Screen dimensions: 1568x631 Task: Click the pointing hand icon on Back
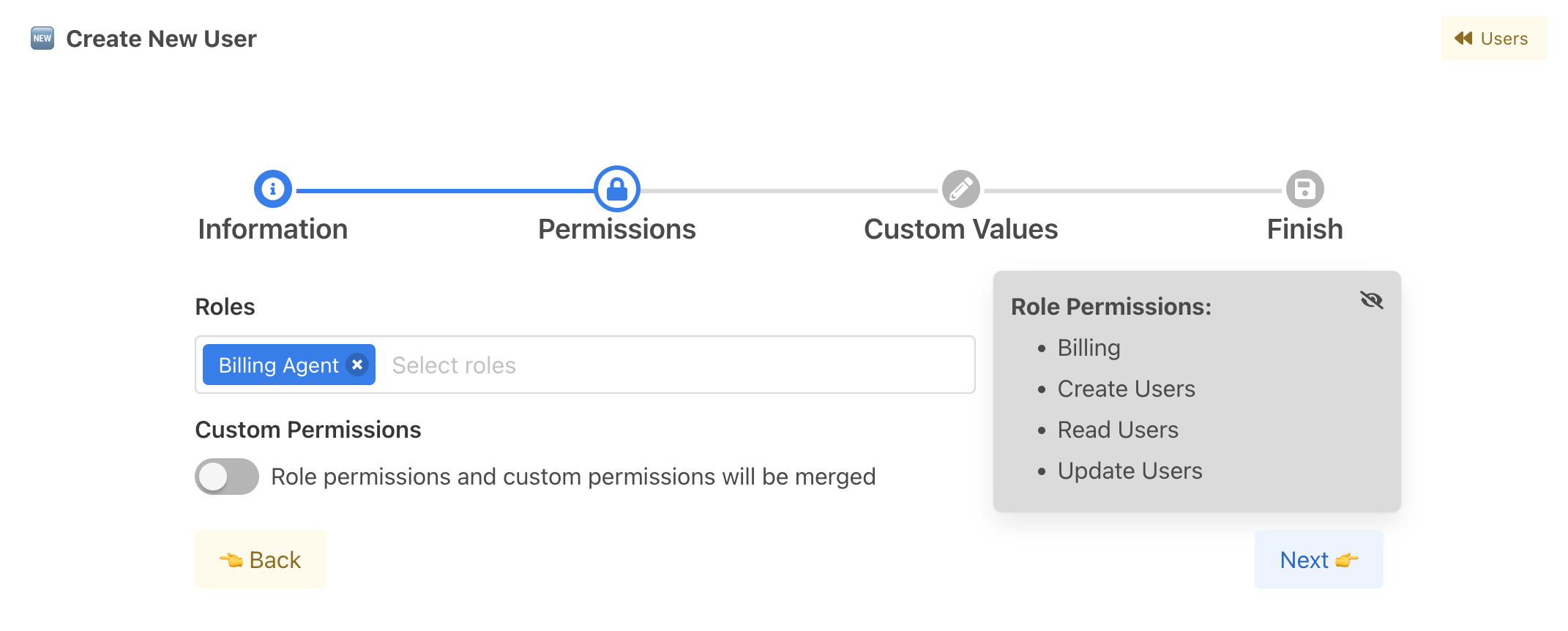231,561
